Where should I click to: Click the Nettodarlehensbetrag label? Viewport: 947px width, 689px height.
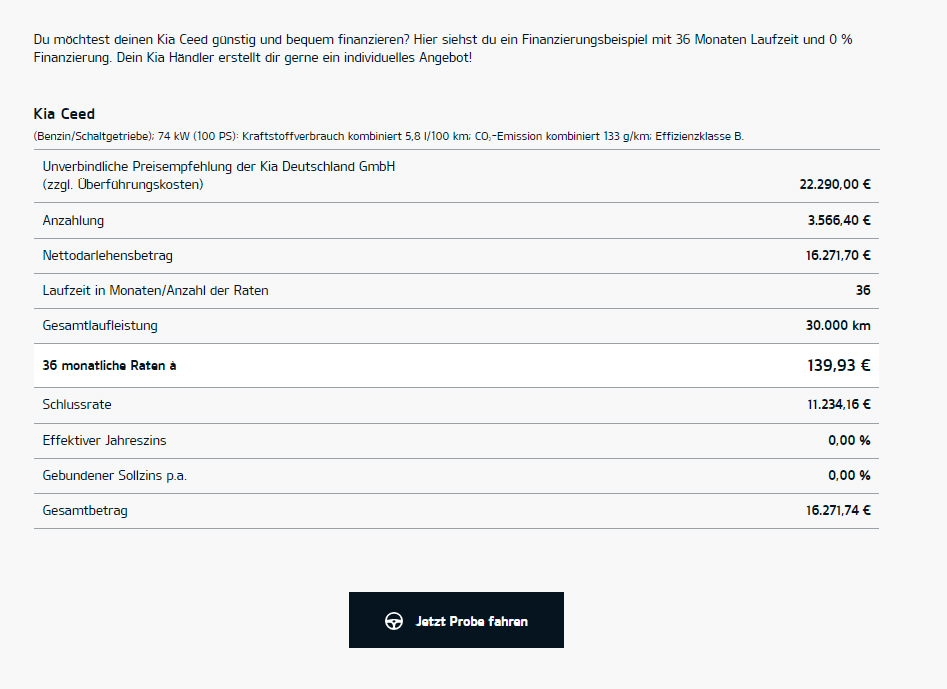[108, 255]
